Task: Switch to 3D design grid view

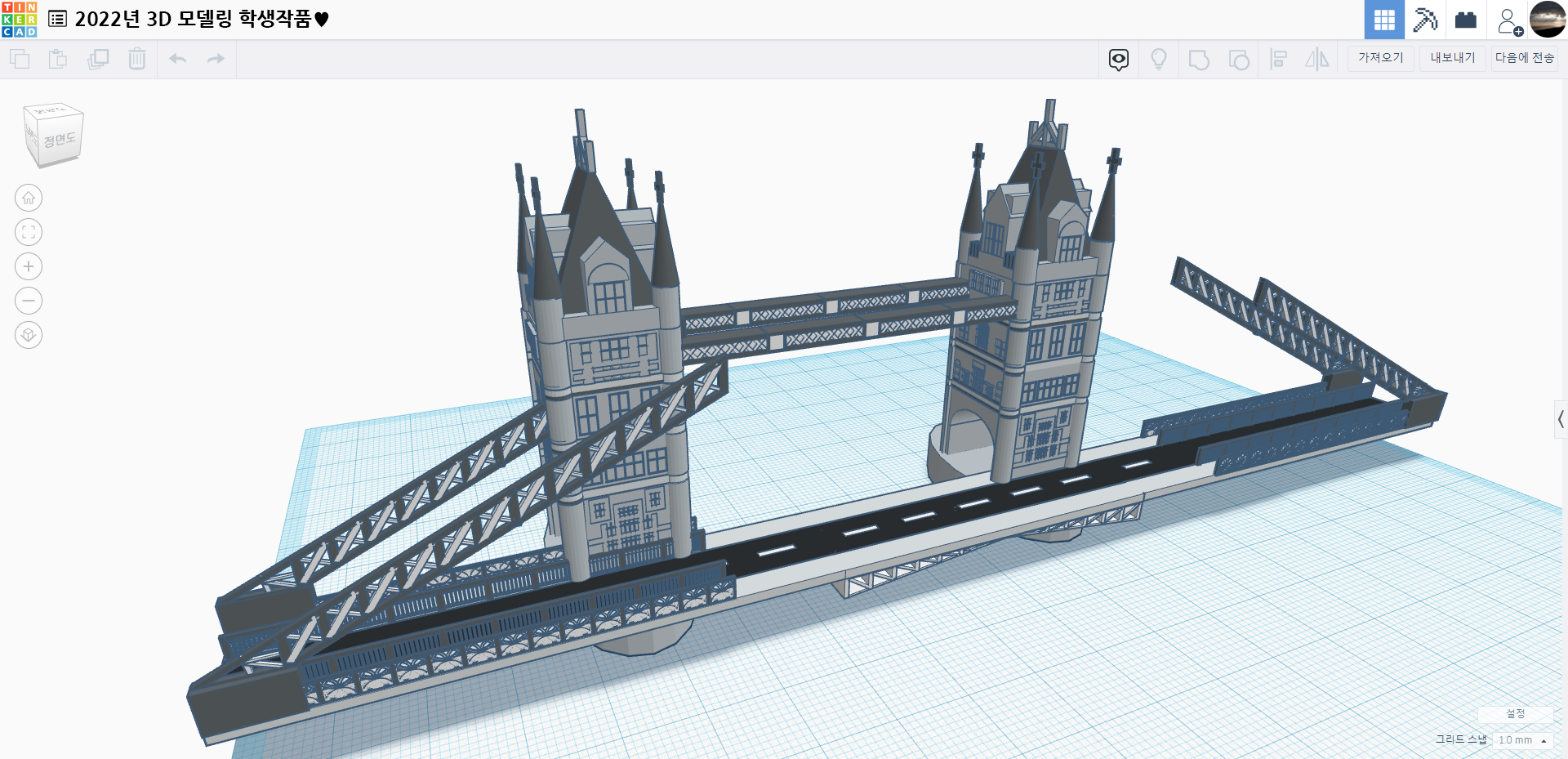Action: [x=1384, y=20]
